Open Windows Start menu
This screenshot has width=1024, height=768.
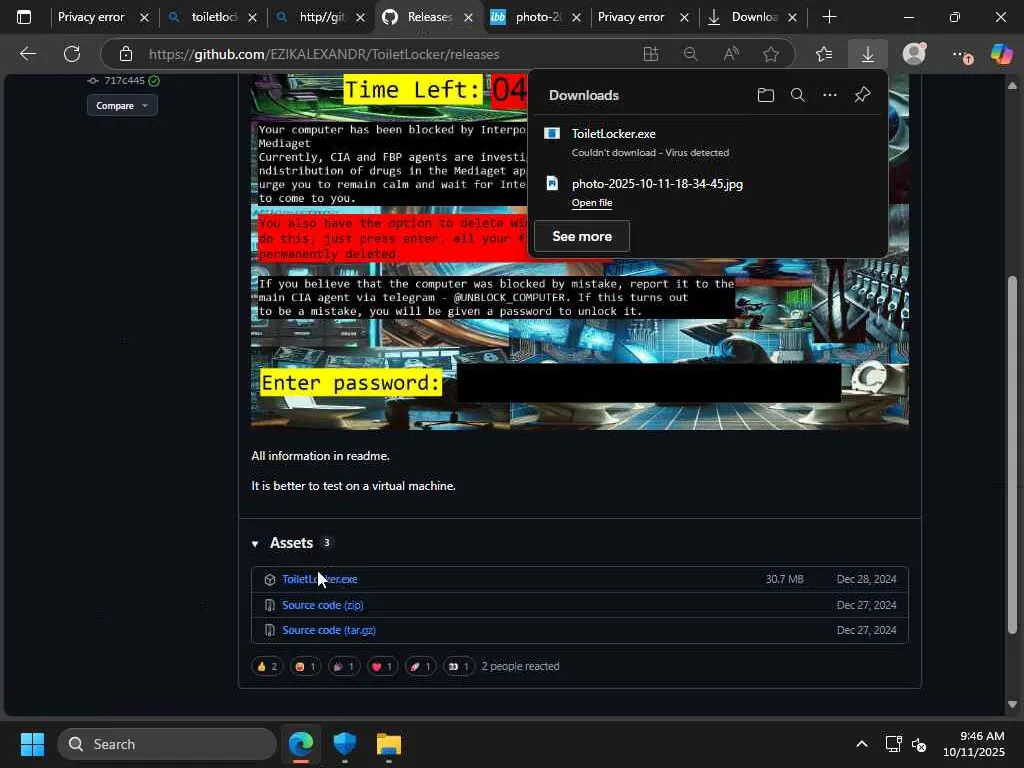click(32, 744)
